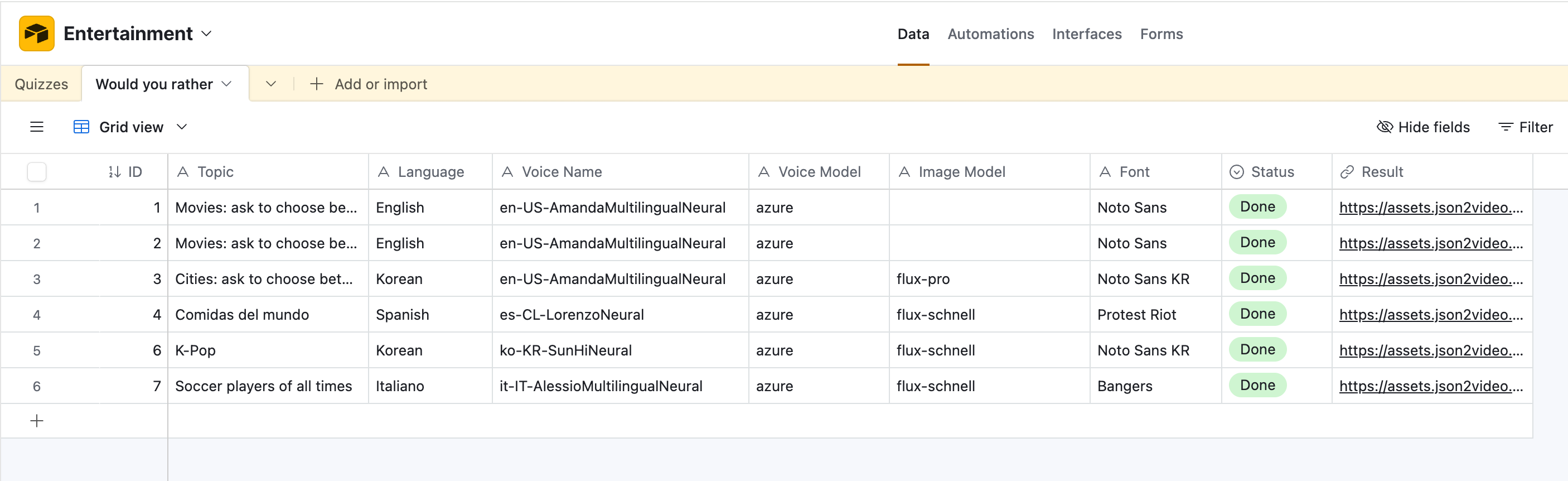
Task: Click the Language text field icon
Action: [x=384, y=172]
